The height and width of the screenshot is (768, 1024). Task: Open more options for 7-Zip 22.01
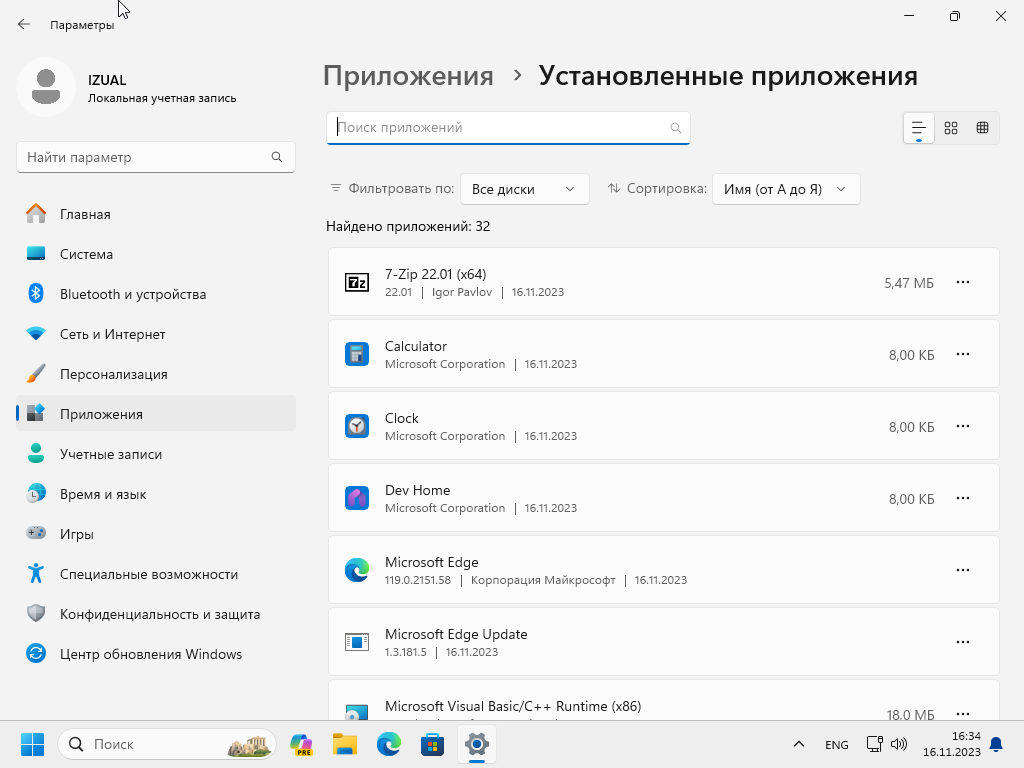point(963,282)
